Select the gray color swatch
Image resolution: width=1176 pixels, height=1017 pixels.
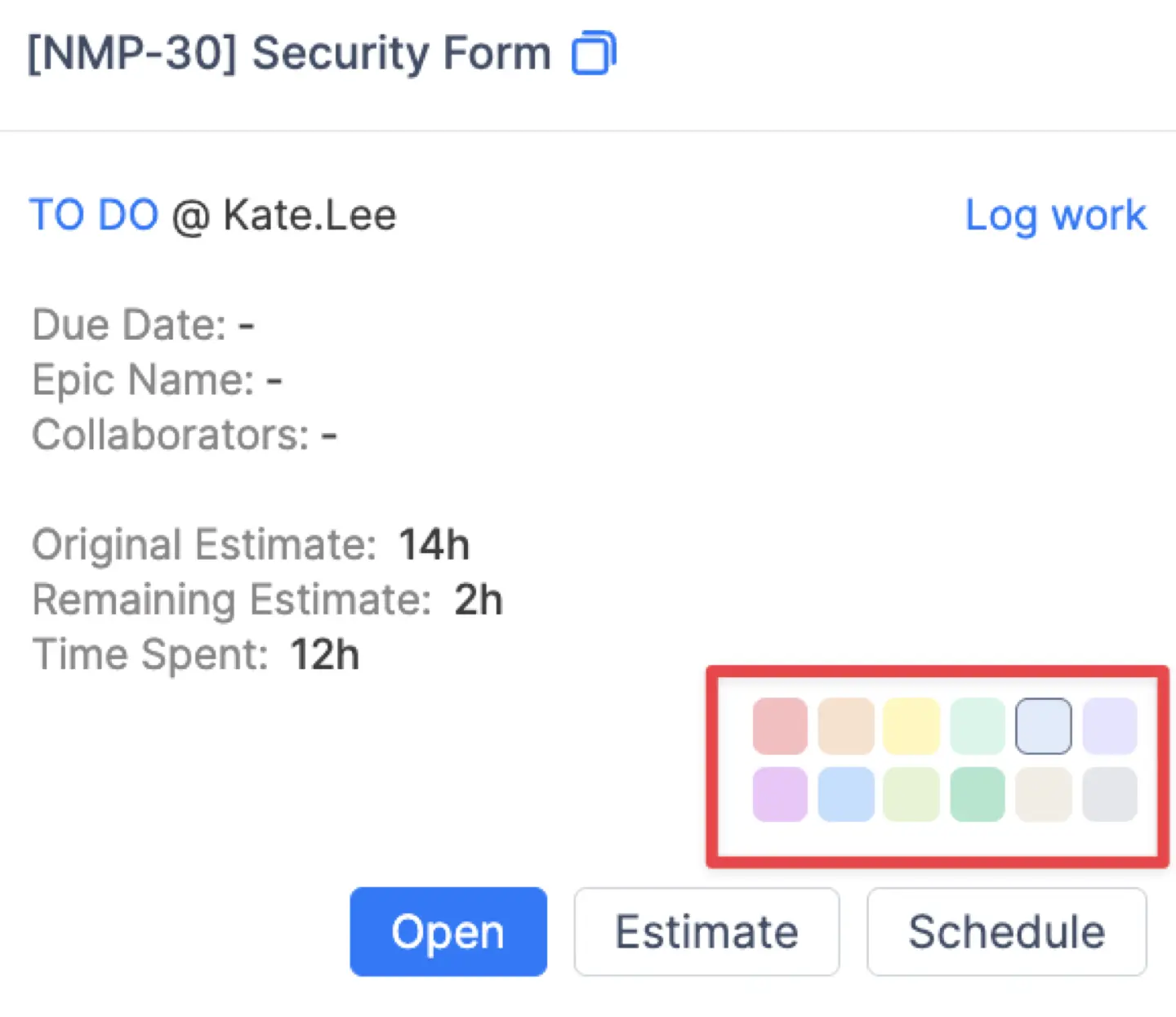(1109, 795)
